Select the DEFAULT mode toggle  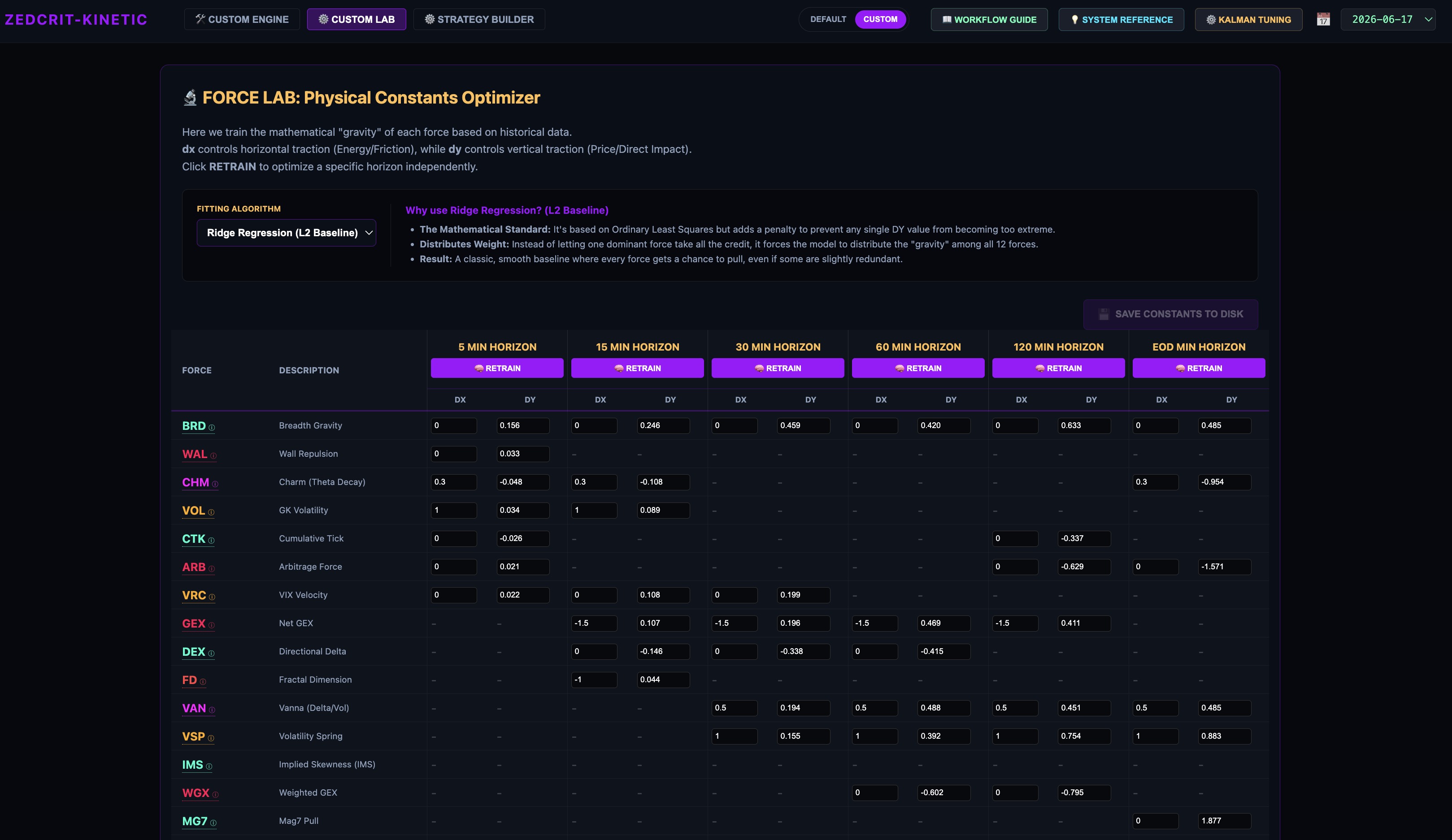828,19
